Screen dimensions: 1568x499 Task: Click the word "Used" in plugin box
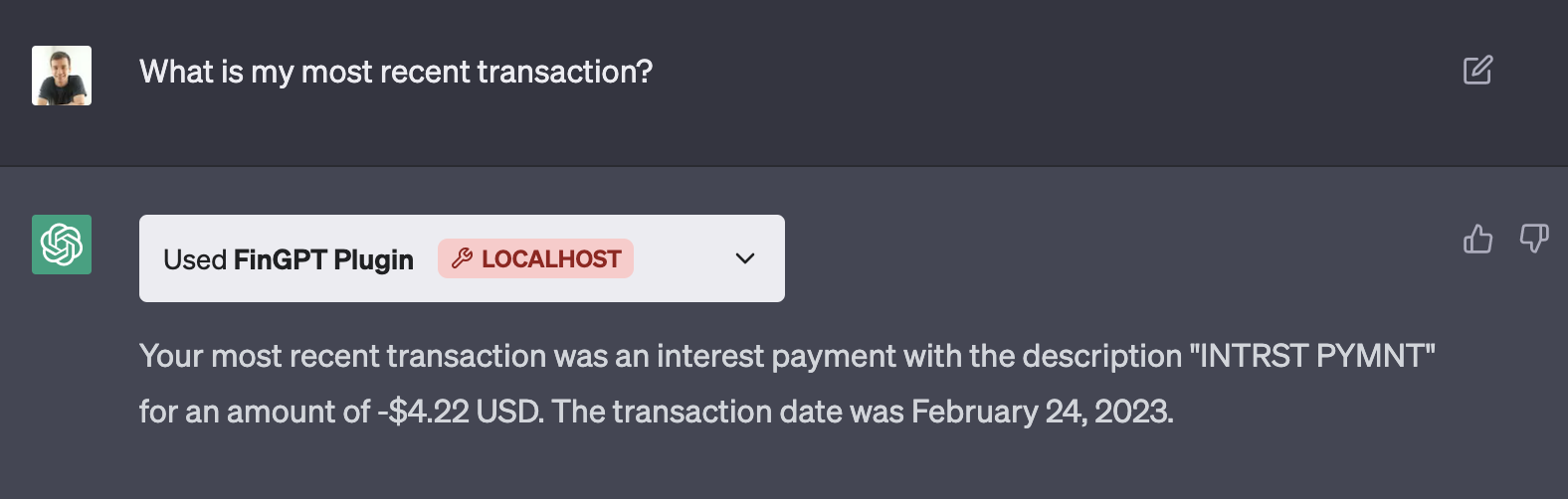195,259
